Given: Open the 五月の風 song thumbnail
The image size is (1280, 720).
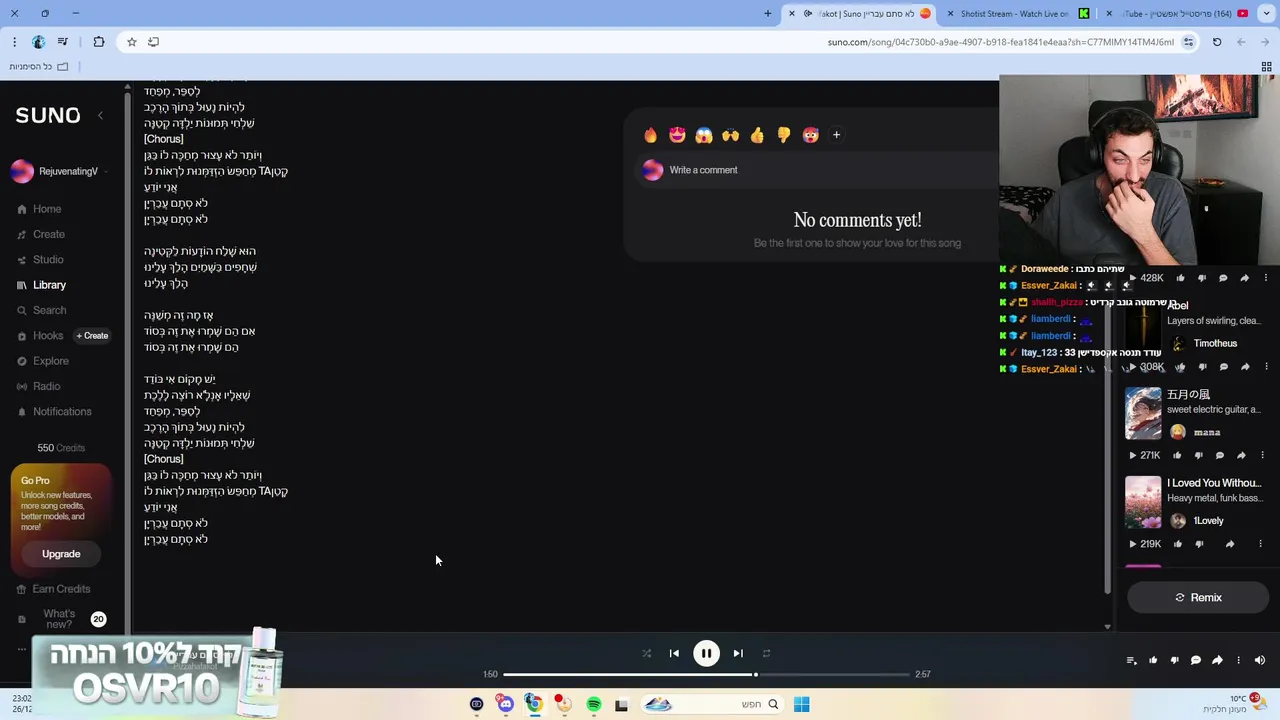Looking at the screenshot, I should 1143,414.
